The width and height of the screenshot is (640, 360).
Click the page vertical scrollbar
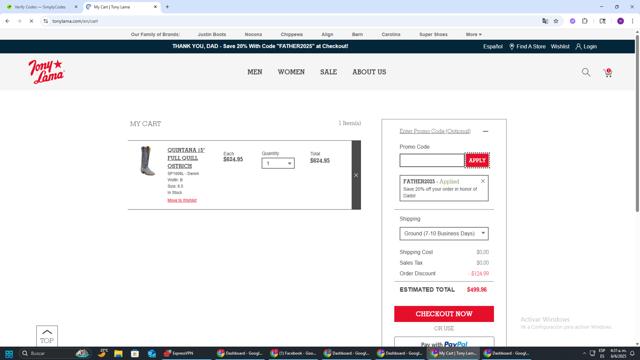tap(637, 124)
